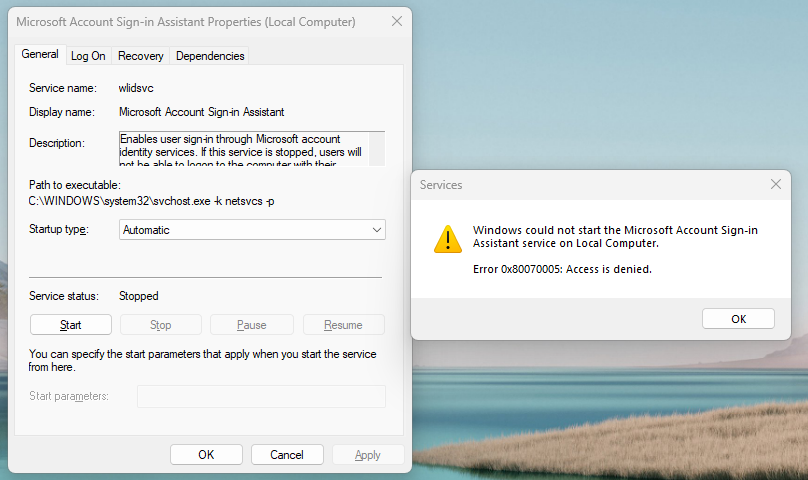The image size is (808, 480).
Task: Click the "Startup type:" label
Action: [x=59, y=229]
